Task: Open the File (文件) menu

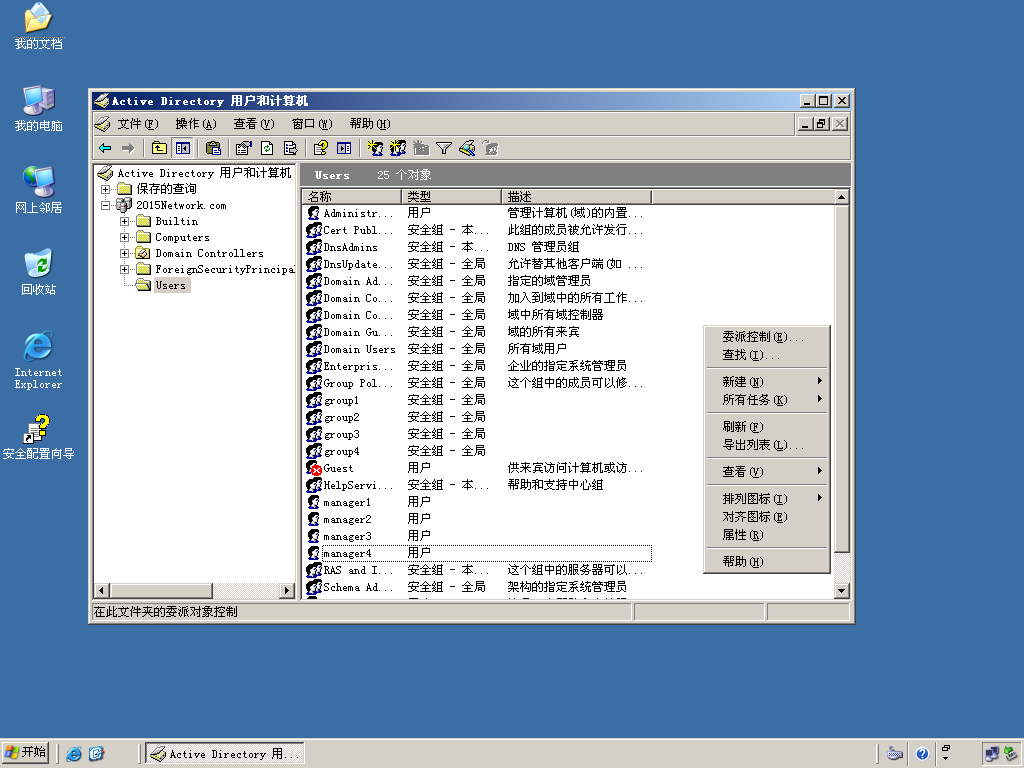Action: [x=137, y=123]
